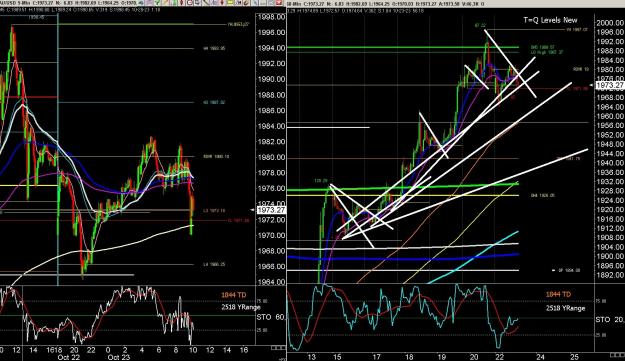The image size is (625, 361).
Task: Click the L3 1973.19 level label
Action: (x=214, y=210)
